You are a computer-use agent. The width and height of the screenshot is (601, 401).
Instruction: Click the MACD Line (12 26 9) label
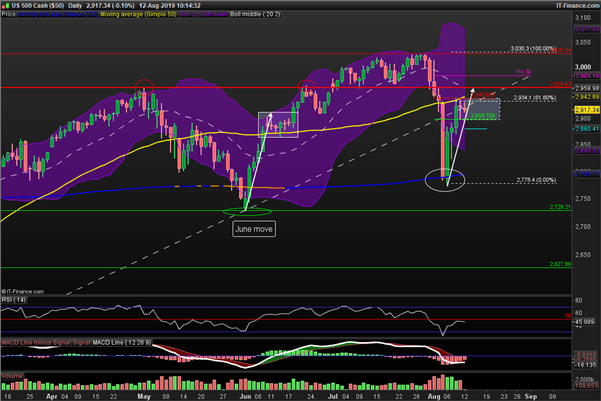122,342
